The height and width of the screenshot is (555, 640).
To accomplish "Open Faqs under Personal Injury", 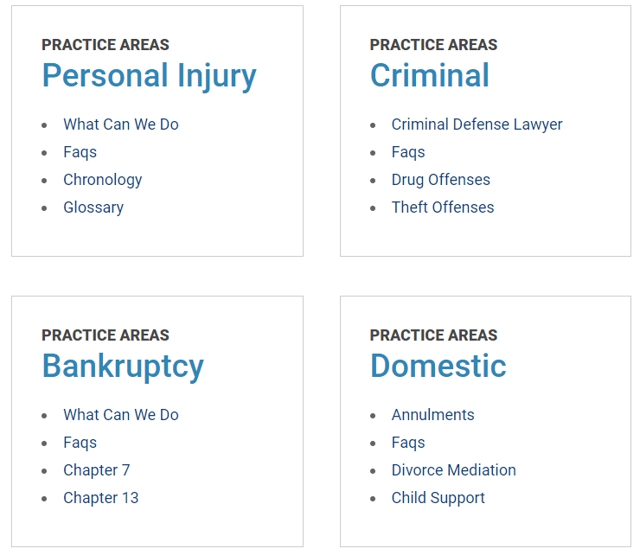I will (x=80, y=152).
